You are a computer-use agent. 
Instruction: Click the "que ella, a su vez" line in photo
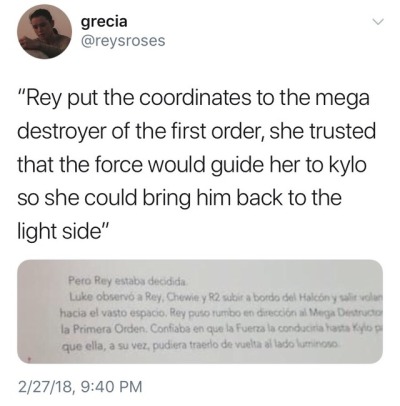tap(201, 343)
